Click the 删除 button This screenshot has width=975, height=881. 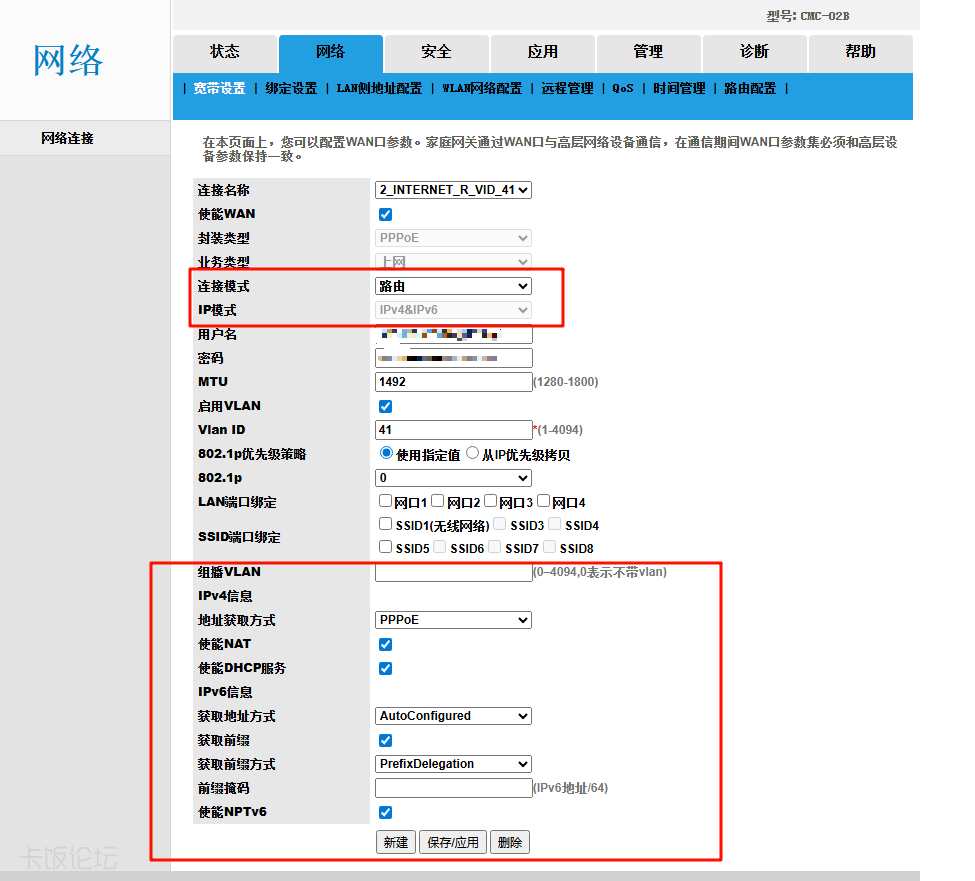click(510, 842)
